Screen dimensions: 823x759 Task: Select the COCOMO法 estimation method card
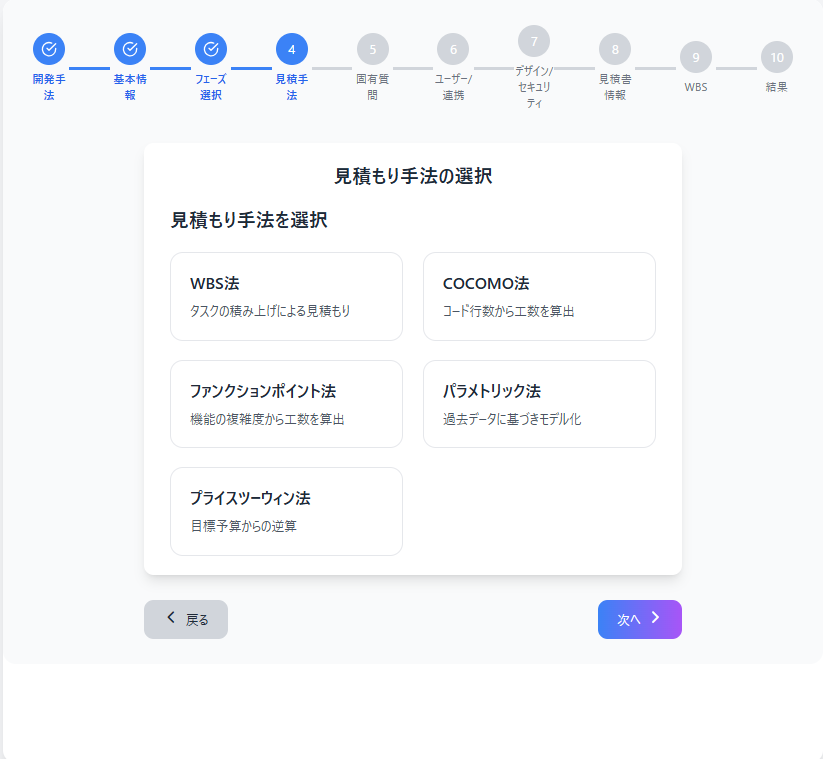coord(539,296)
